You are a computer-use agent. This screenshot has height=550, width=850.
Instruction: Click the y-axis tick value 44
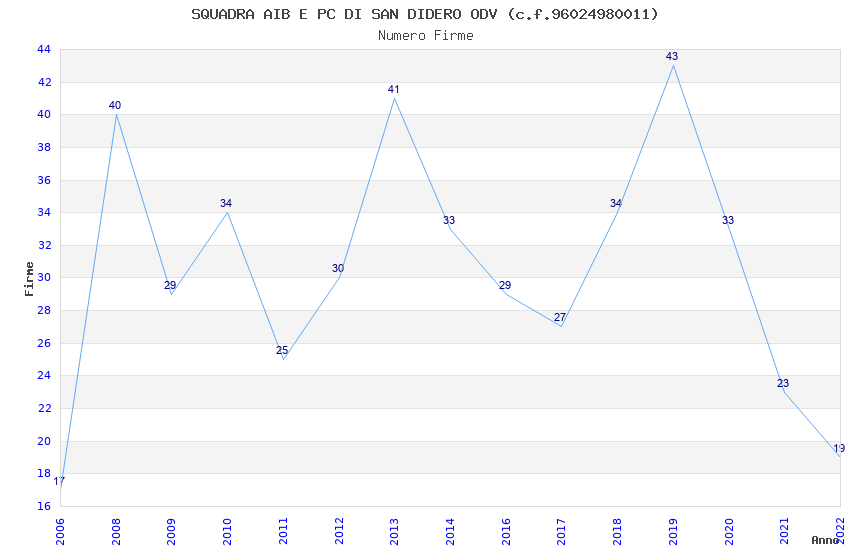(x=44, y=49)
